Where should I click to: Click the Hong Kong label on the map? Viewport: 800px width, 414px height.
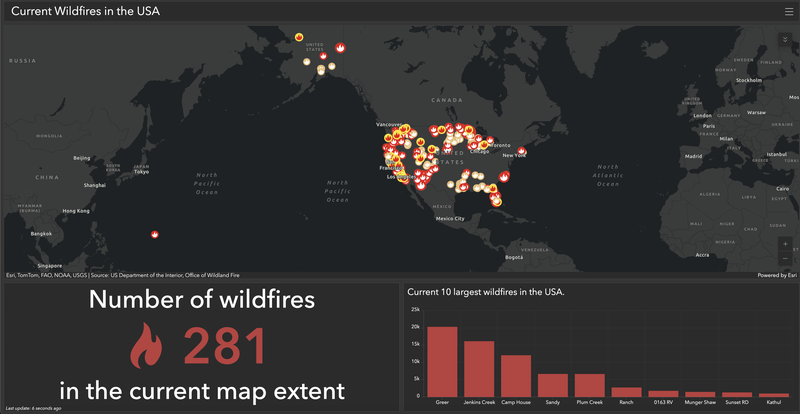(x=76, y=211)
